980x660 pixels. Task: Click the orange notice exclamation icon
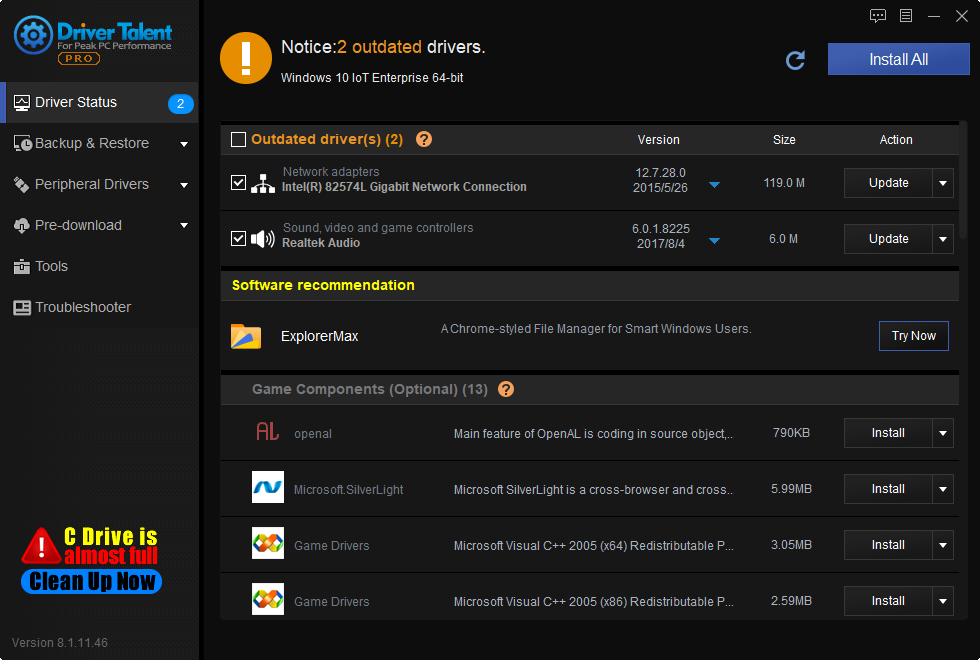click(245, 58)
